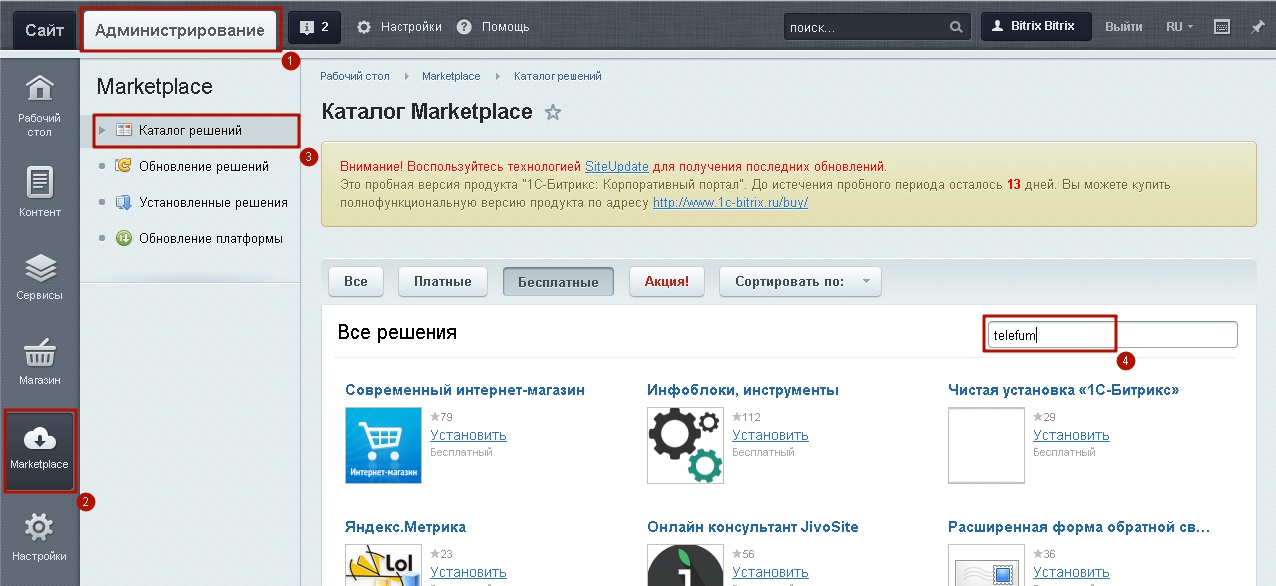
Task: Click the JivoSite thumbnail
Action: (685, 565)
